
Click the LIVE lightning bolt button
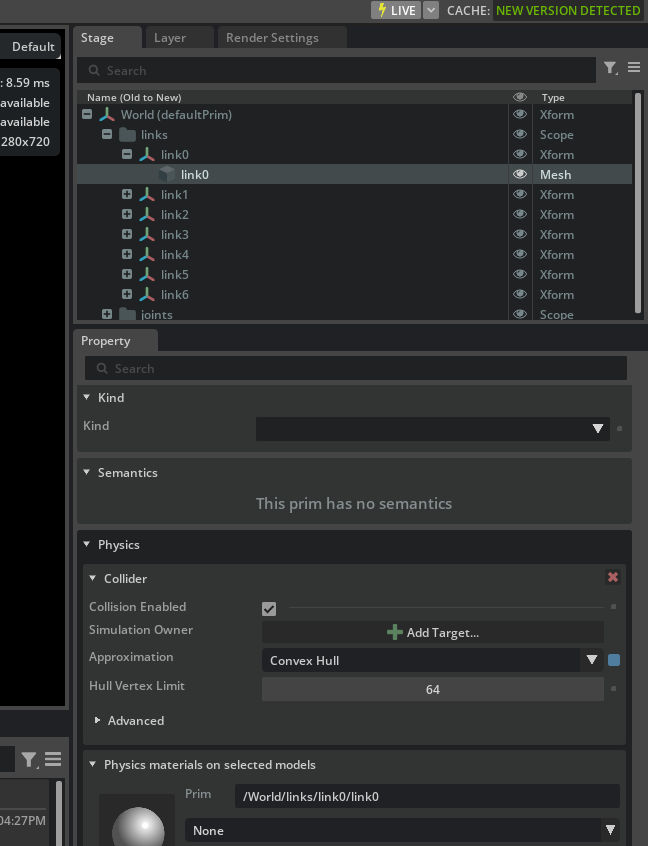[396, 10]
